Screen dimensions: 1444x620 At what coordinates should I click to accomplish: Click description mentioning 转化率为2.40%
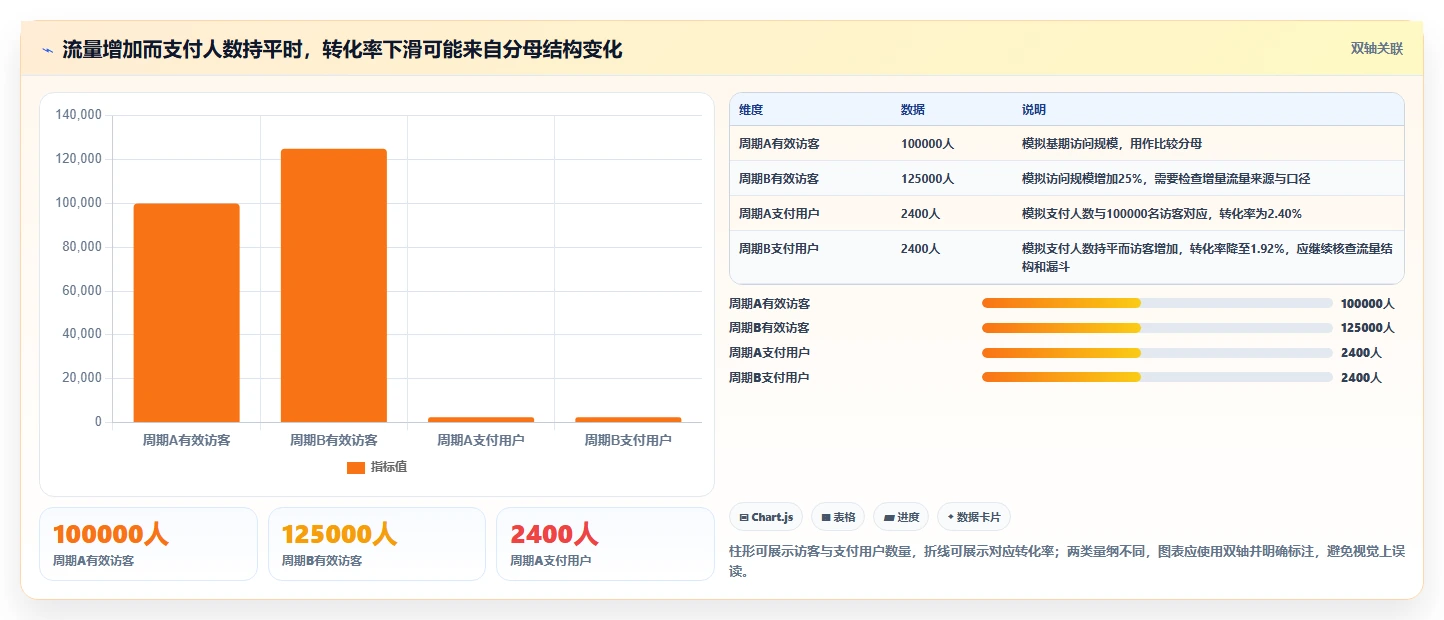pos(1162,214)
